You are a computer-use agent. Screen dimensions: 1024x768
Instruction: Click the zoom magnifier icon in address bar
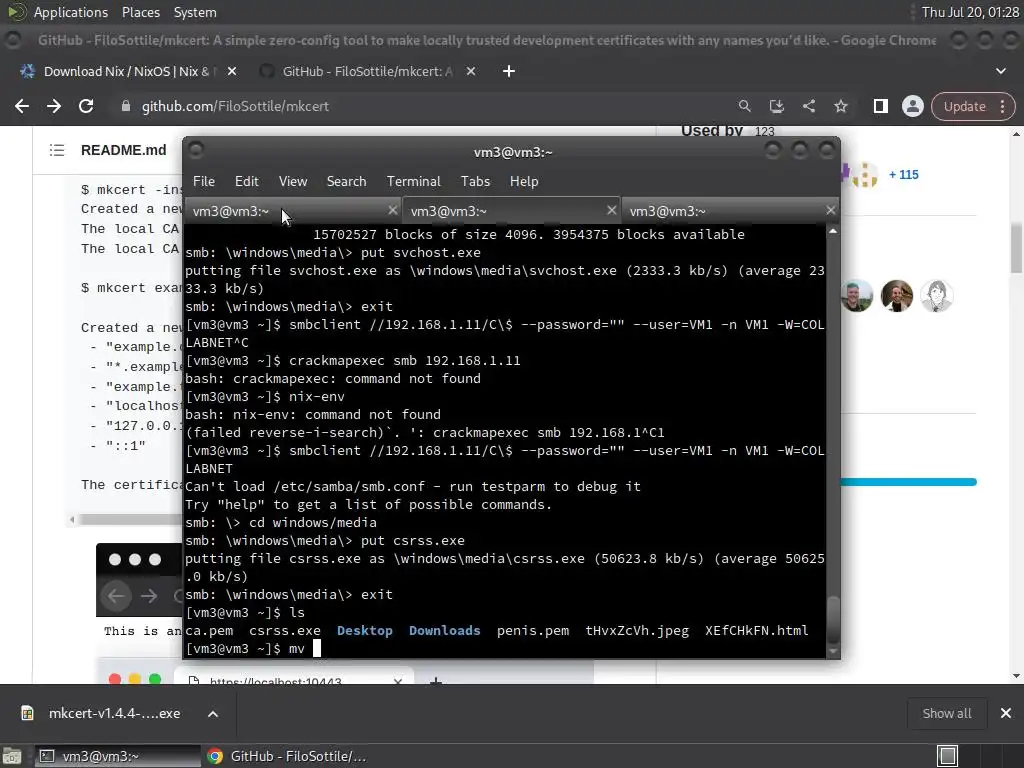(744, 106)
